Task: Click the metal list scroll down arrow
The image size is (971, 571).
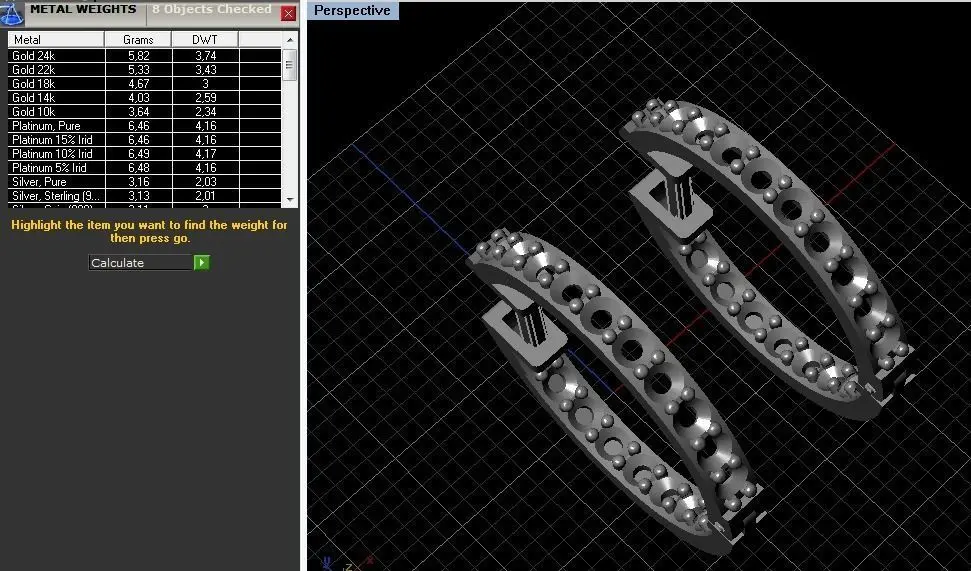Action: coord(290,199)
